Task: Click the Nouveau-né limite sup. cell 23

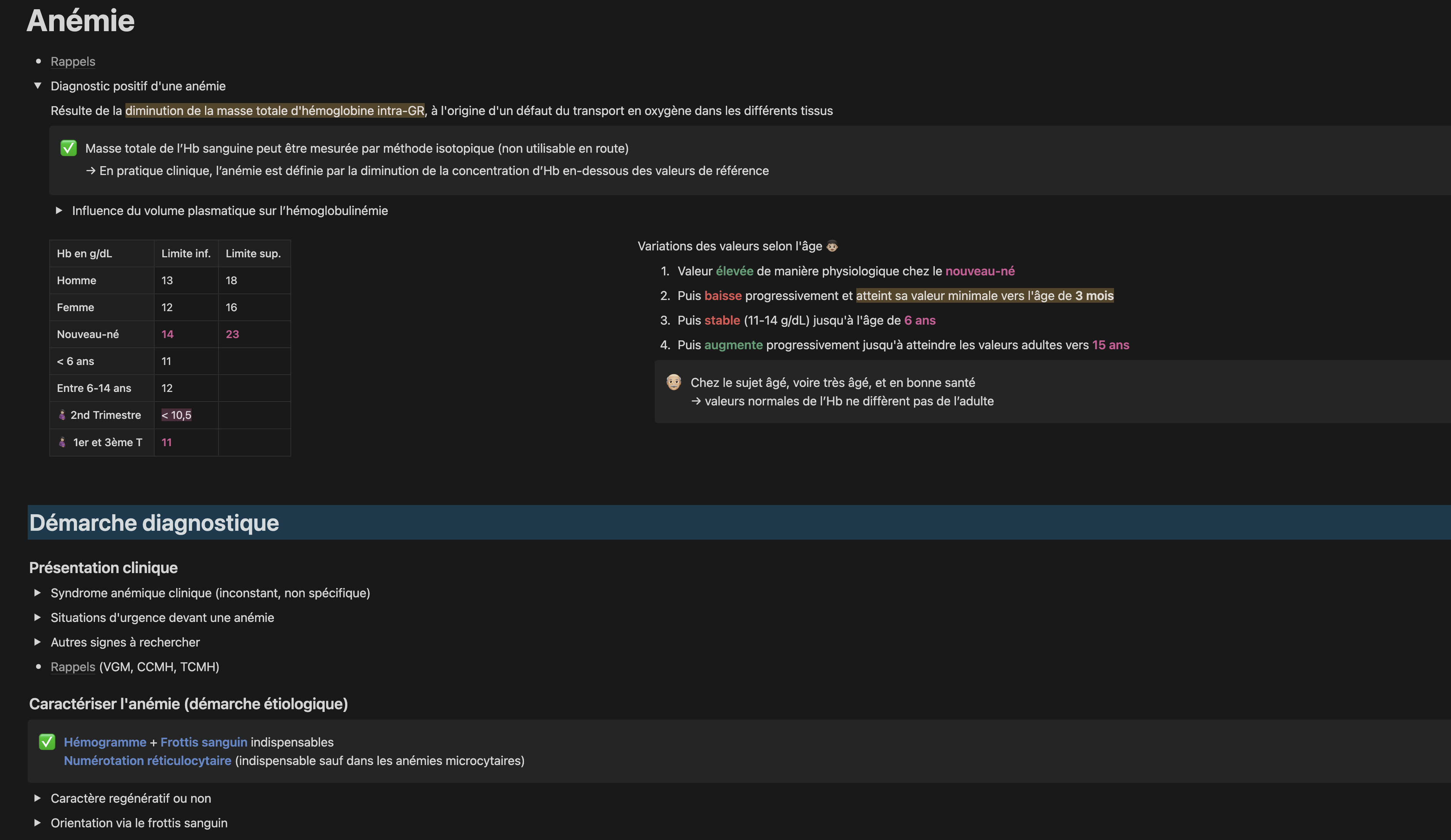Action: (232, 335)
